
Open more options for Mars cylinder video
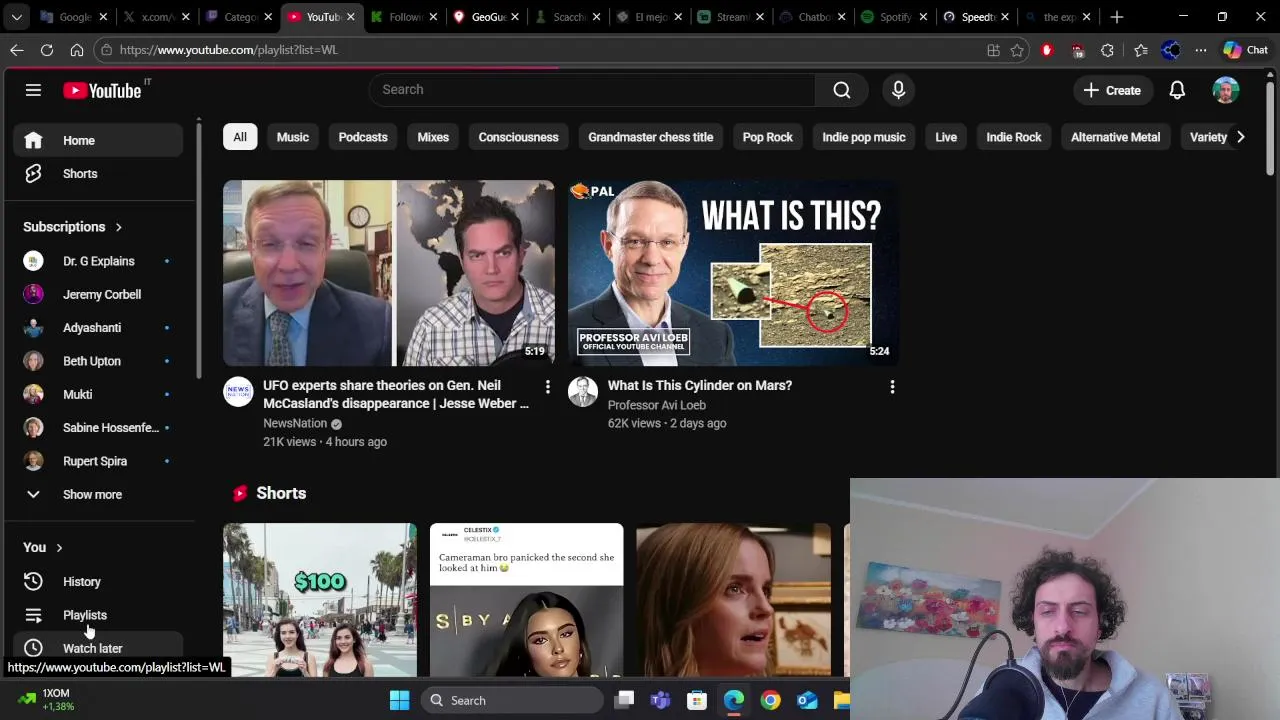[x=892, y=387]
